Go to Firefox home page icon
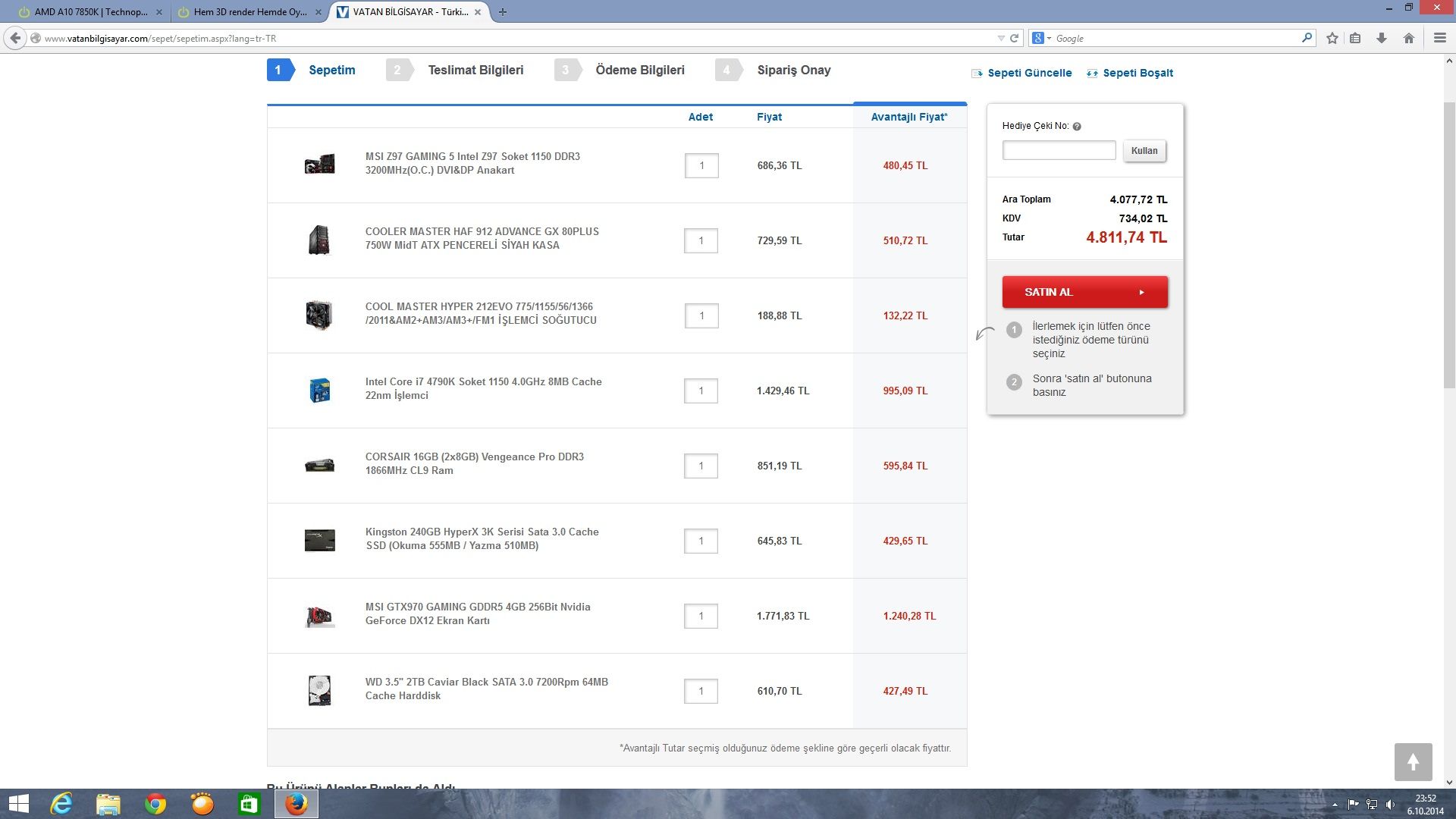 [1408, 38]
